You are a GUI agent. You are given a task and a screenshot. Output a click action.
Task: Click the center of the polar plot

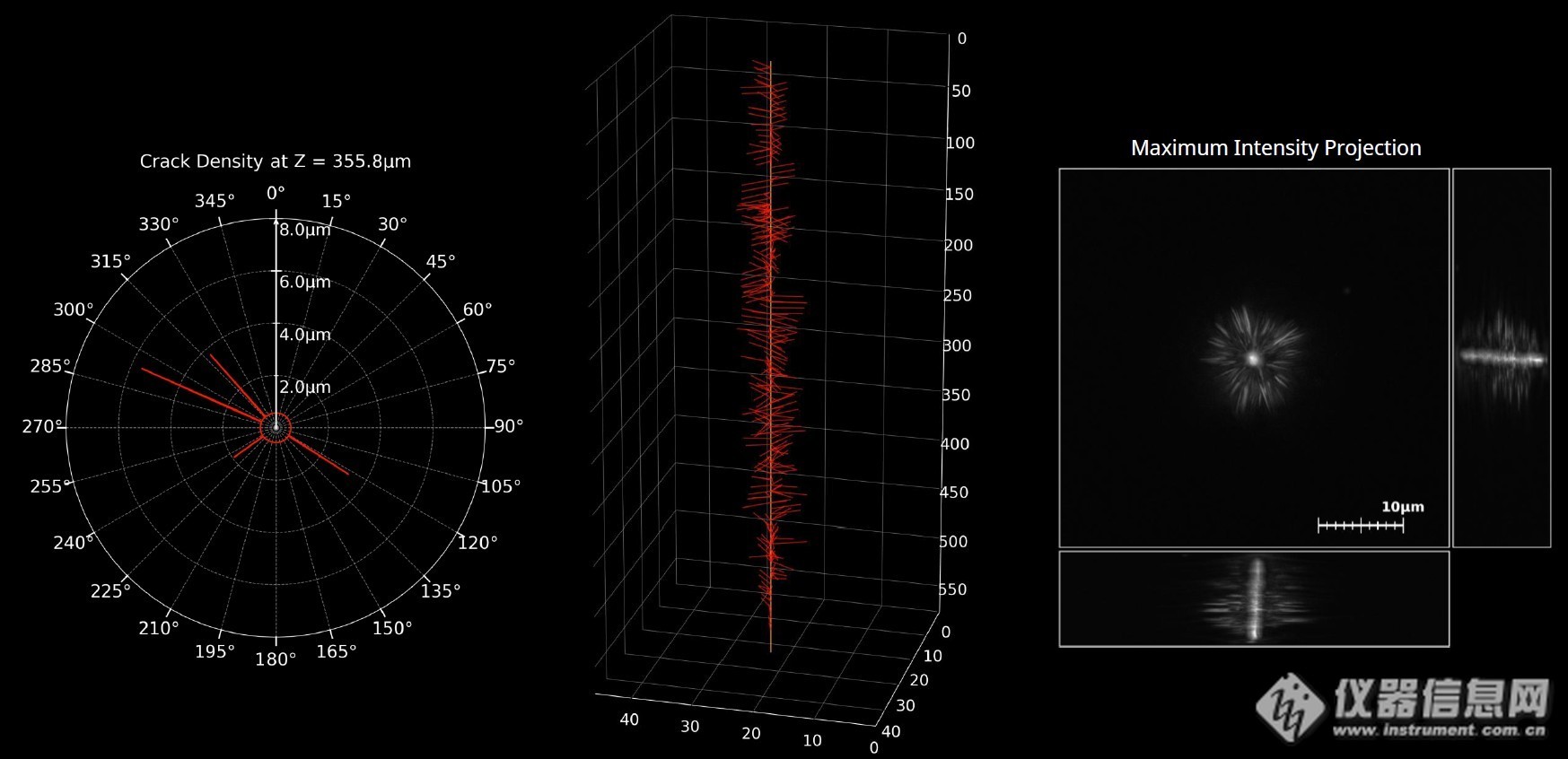(x=276, y=427)
